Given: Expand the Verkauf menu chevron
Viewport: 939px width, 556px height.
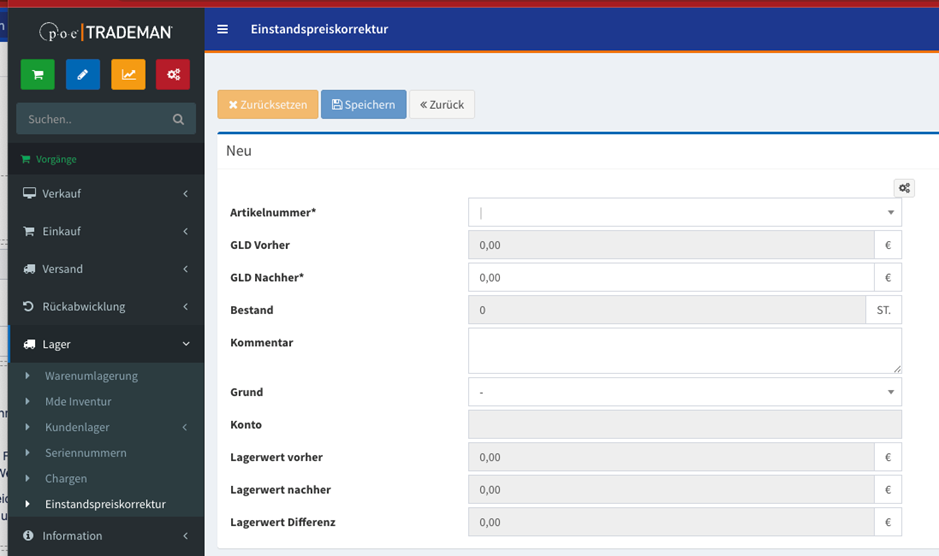Looking at the screenshot, I should tap(186, 194).
